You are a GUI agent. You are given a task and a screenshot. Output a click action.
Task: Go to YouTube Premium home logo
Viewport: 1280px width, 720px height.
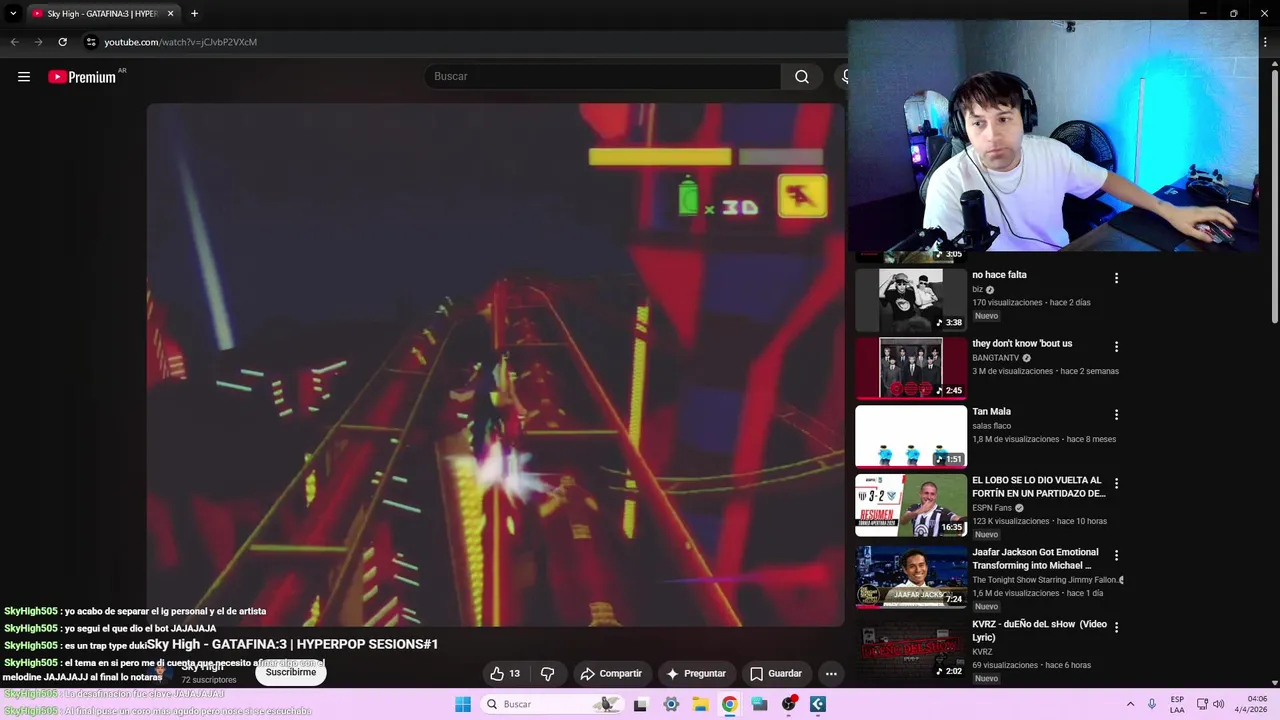point(82,77)
